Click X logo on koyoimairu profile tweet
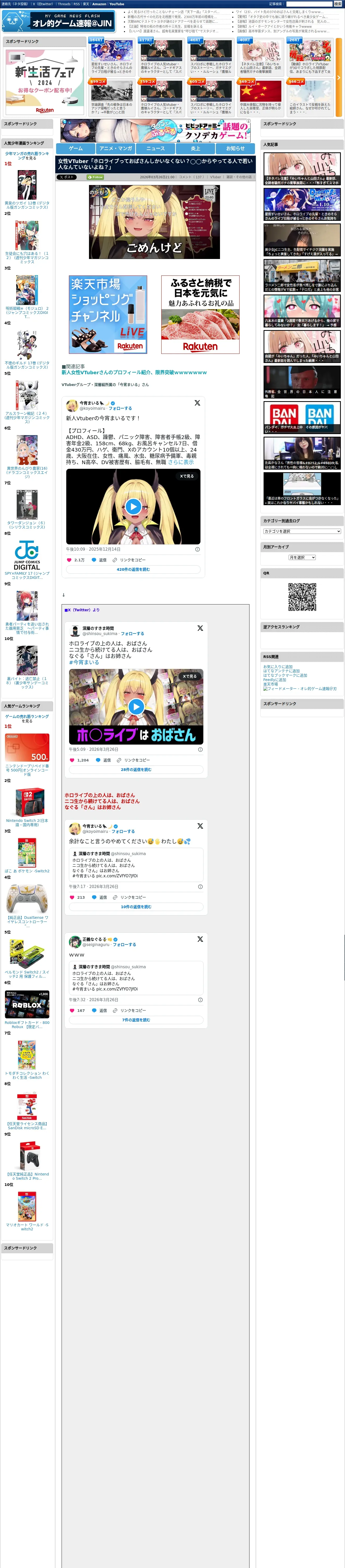The image size is (345, 1568). click(197, 403)
